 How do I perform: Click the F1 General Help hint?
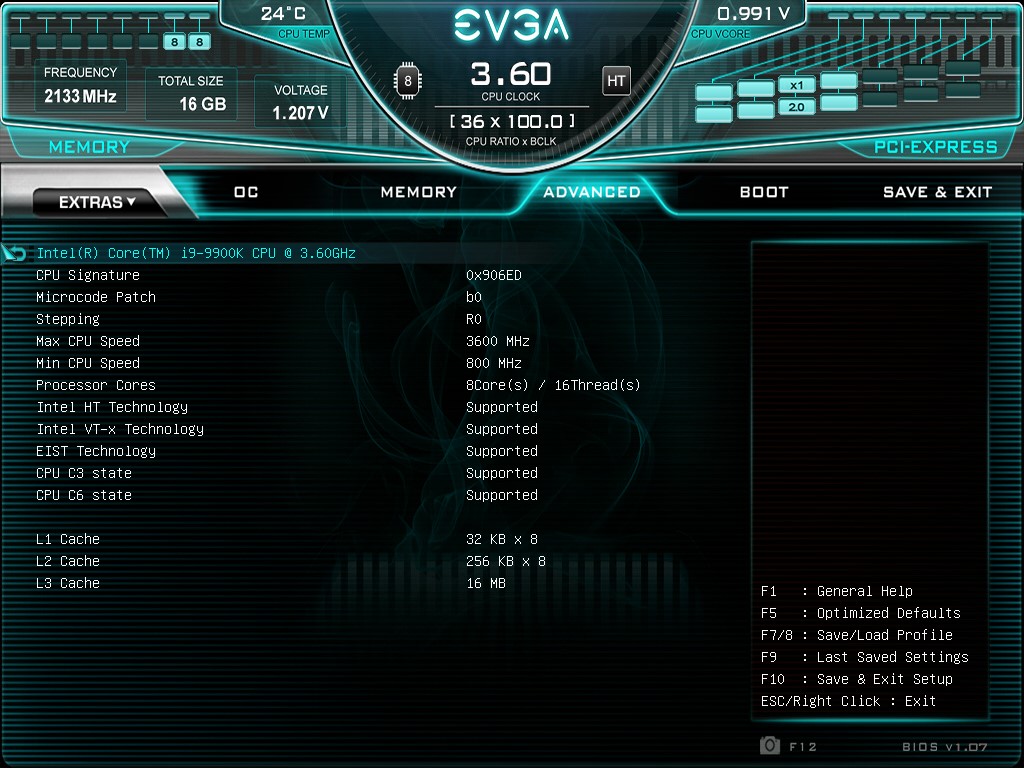coord(837,591)
